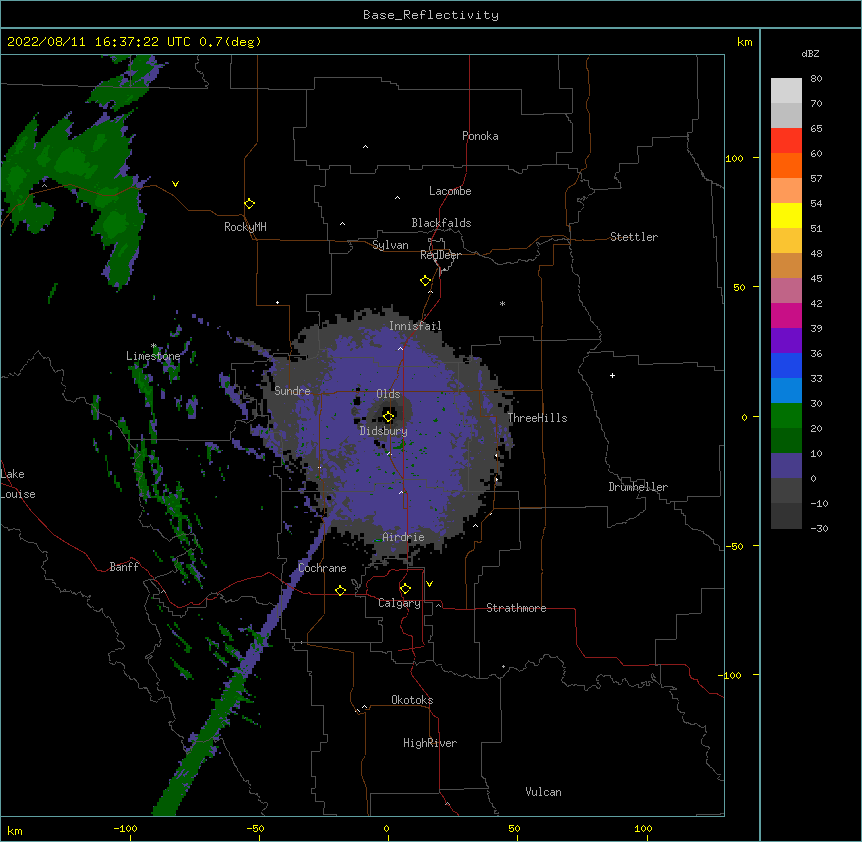862x842 pixels.
Task: Click the Banff label
Action: (124, 567)
